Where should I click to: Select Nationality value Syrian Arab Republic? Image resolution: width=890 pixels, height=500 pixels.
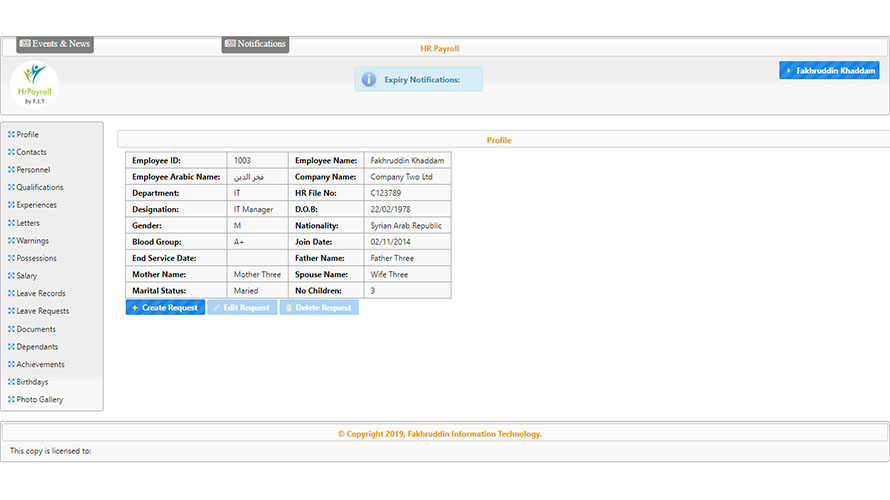406,226
